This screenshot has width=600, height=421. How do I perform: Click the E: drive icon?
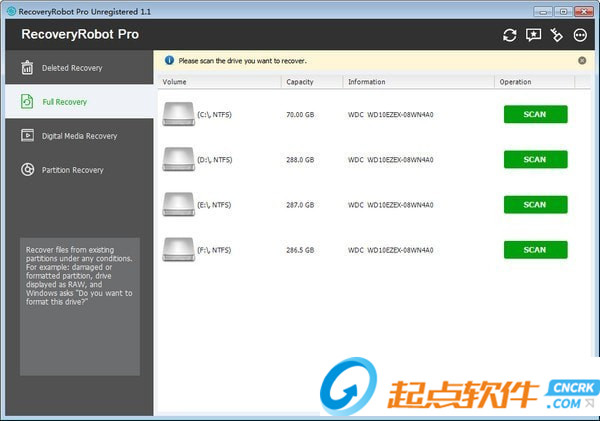[179, 204]
